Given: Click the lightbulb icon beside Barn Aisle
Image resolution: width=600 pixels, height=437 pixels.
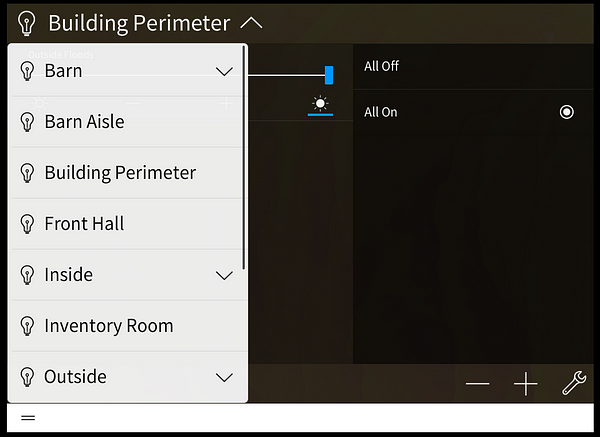Looking at the screenshot, I should pyautogui.click(x=27, y=122).
